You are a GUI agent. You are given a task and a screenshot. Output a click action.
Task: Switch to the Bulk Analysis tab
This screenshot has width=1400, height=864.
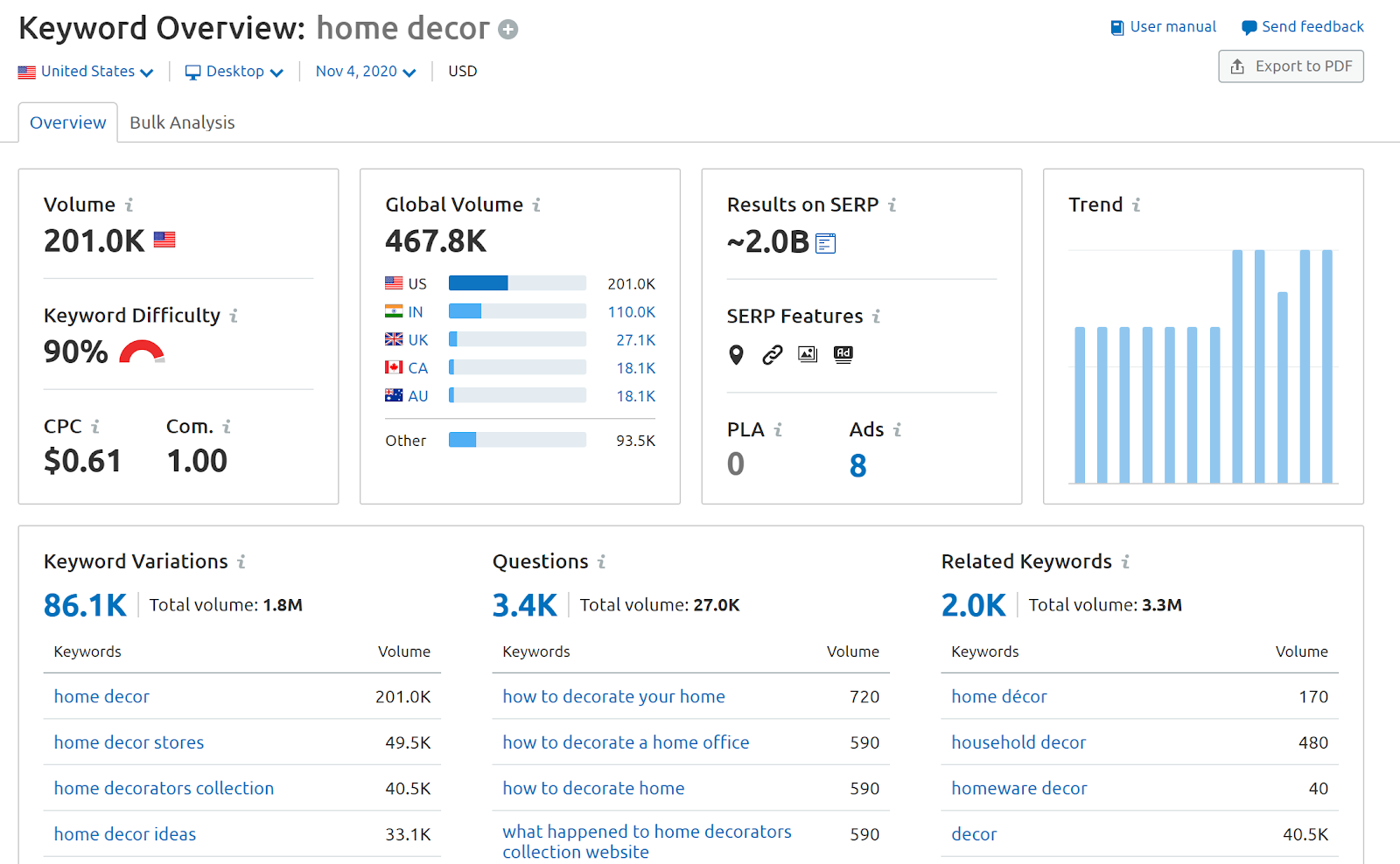181,122
